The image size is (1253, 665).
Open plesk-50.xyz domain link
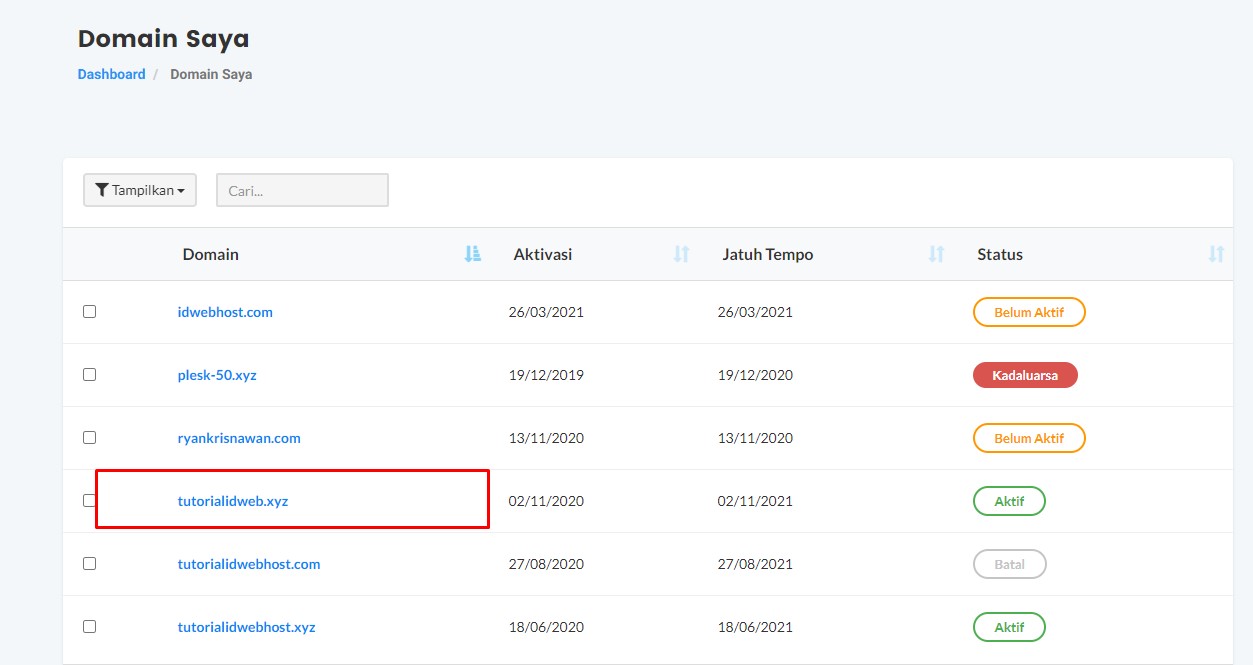point(217,375)
